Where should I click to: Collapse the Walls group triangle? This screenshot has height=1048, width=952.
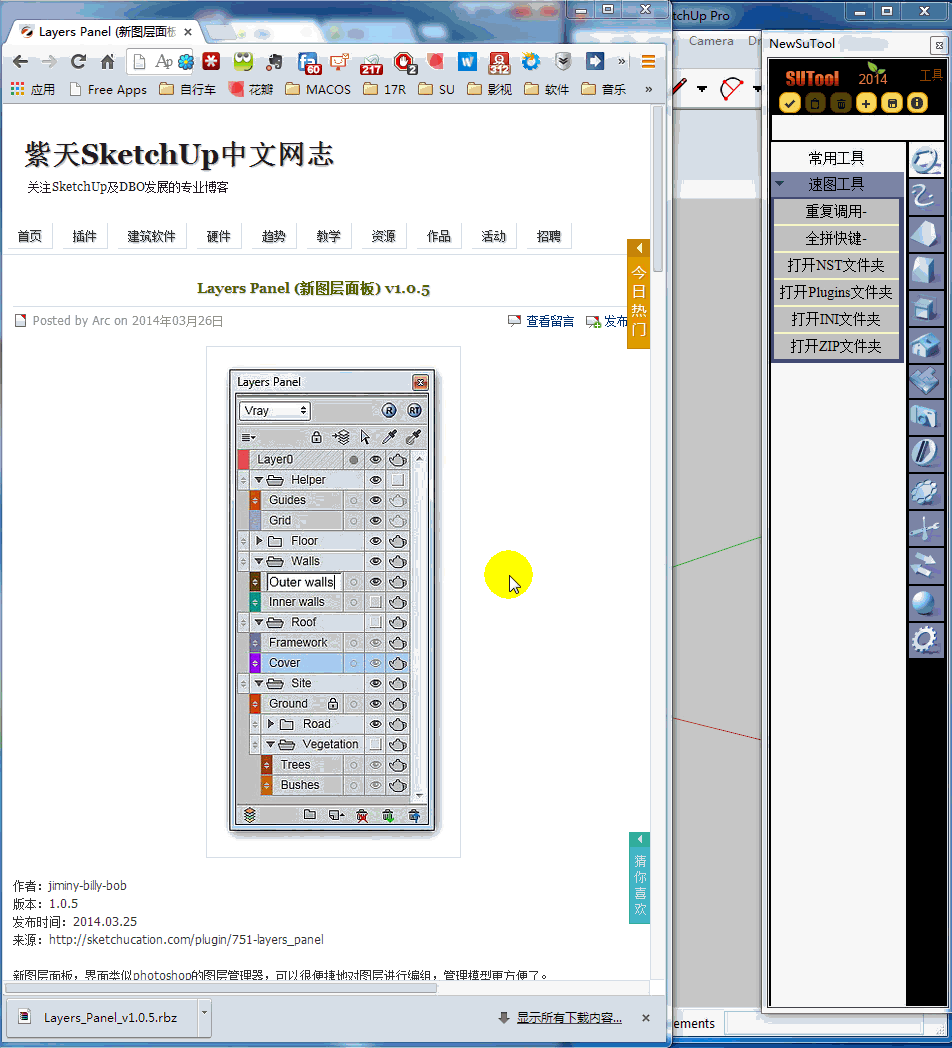click(x=259, y=561)
